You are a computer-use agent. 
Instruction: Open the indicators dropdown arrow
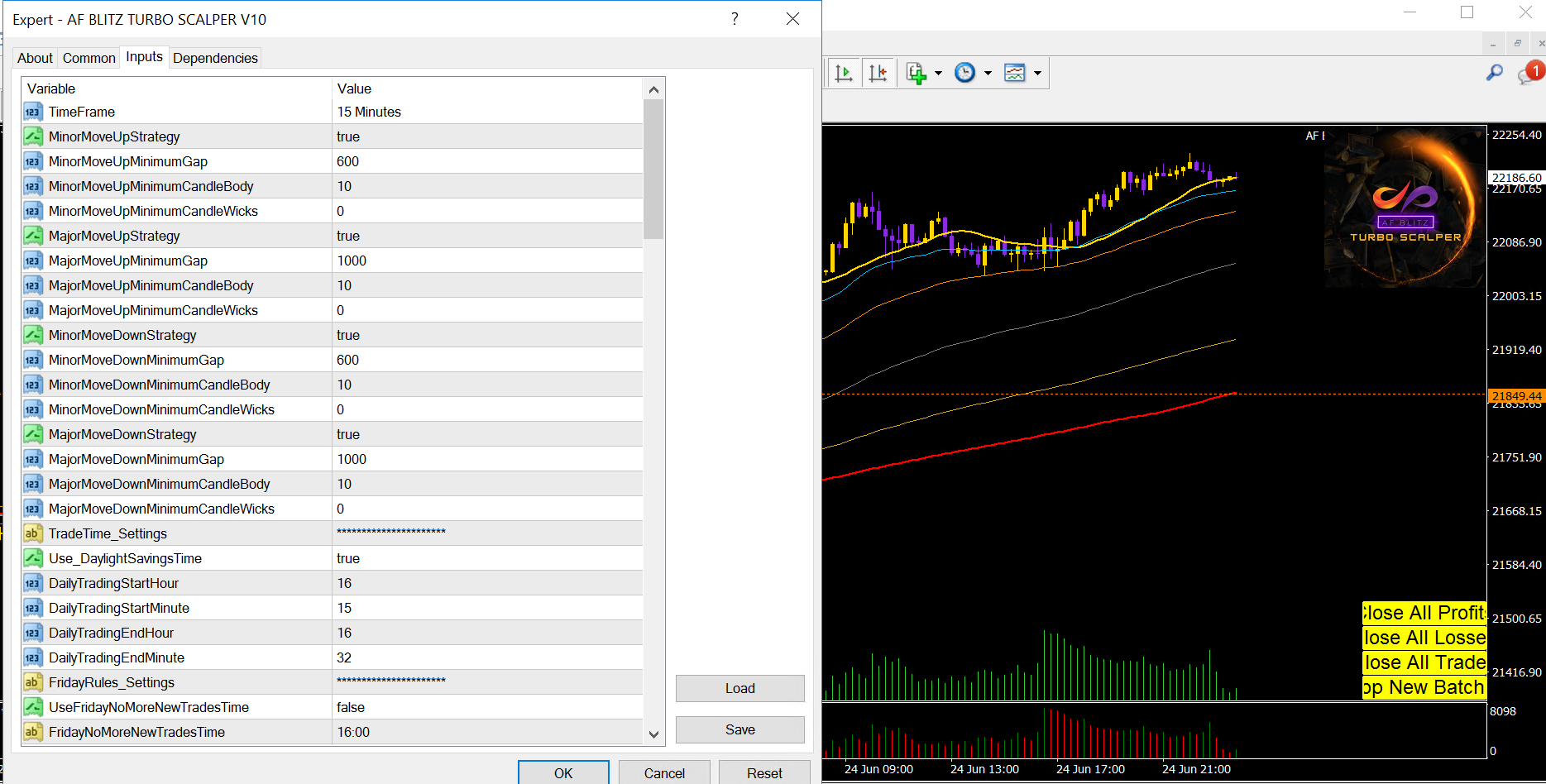938,74
